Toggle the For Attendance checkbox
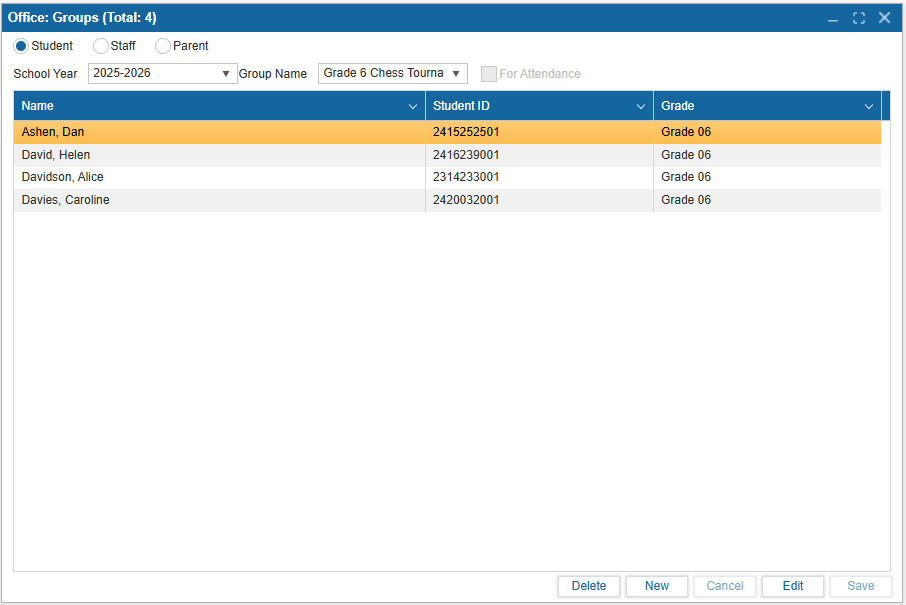 pyautogui.click(x=489, y=74)
